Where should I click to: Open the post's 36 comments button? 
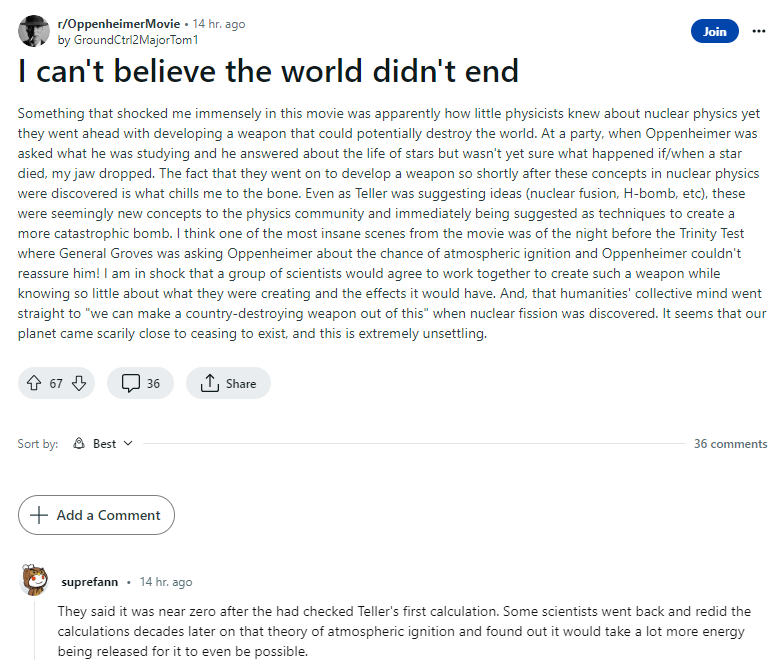click(x=140, y=383)
